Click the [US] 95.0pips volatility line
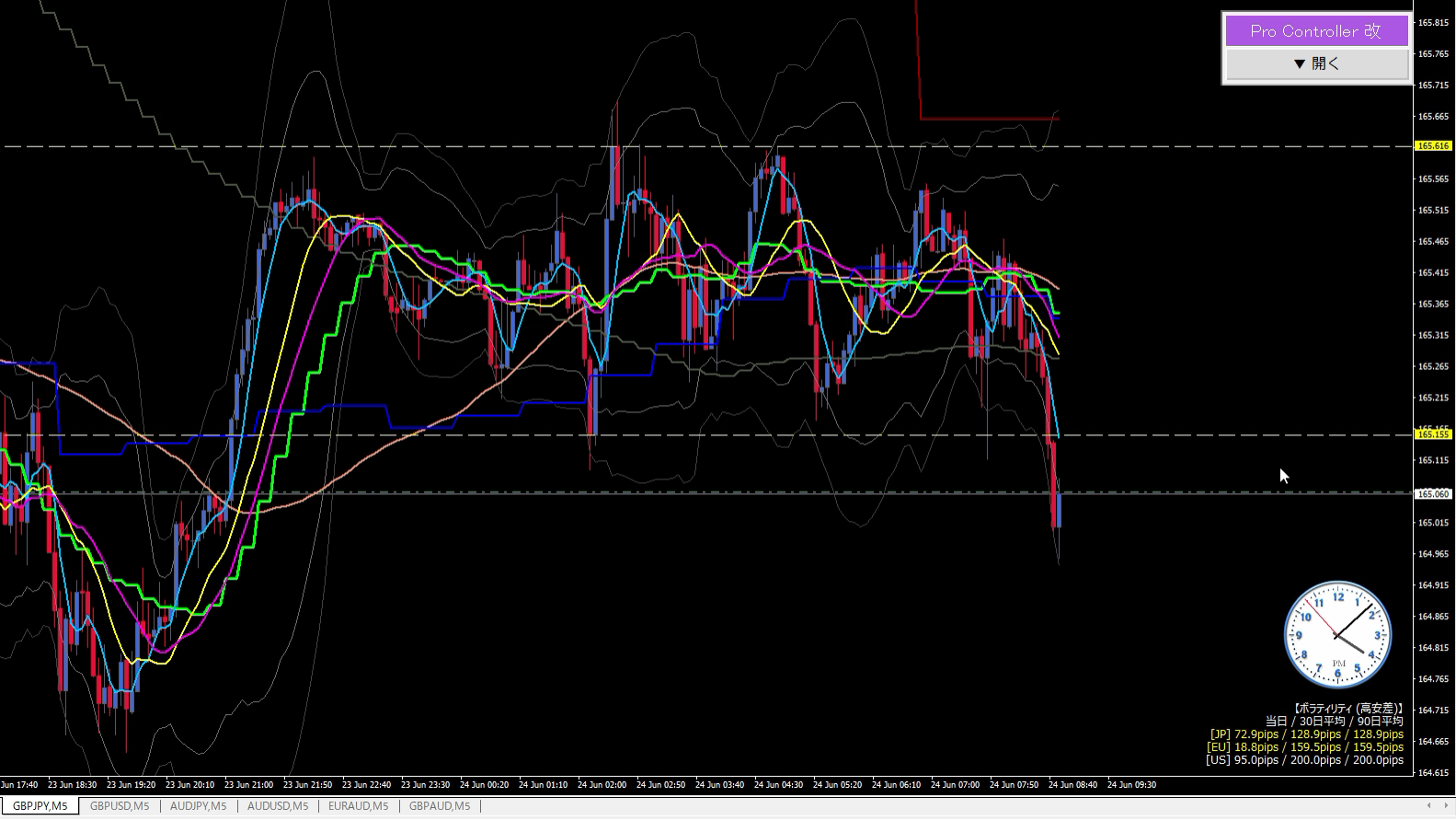 (1304, 760)
